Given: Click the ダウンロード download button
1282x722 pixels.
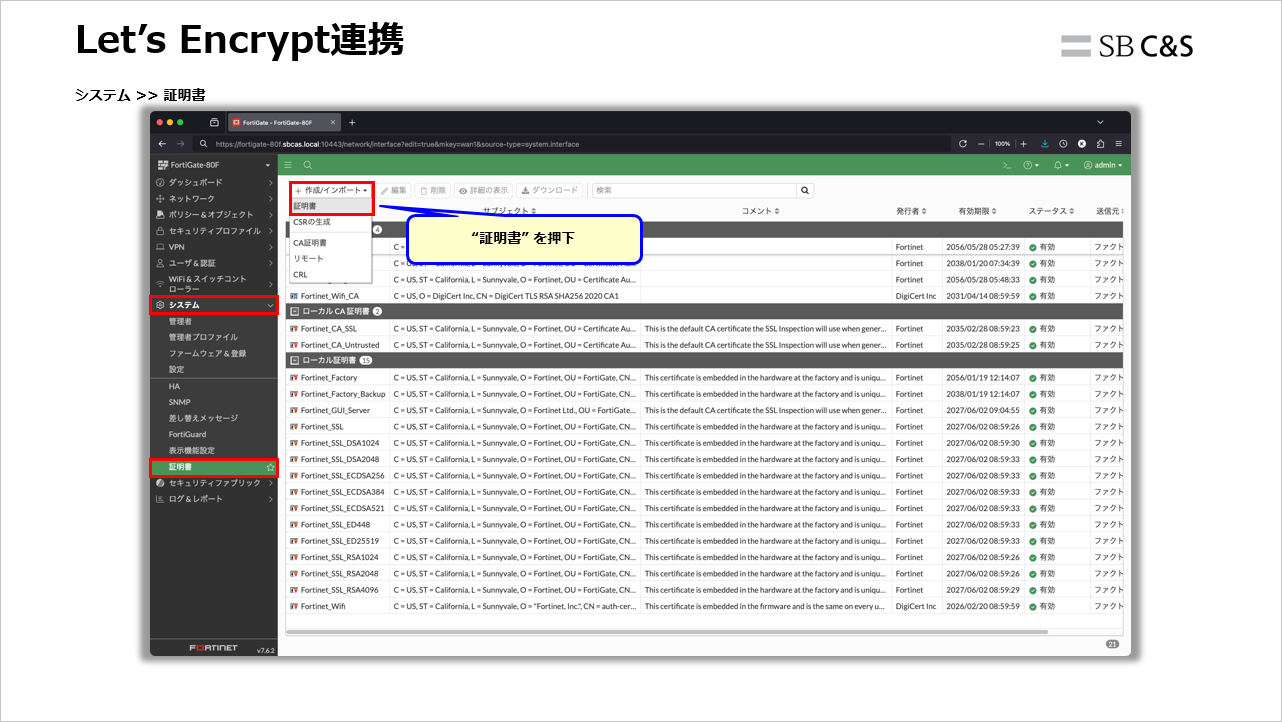Looking at the screenshot, I should [x=549, y=190].
